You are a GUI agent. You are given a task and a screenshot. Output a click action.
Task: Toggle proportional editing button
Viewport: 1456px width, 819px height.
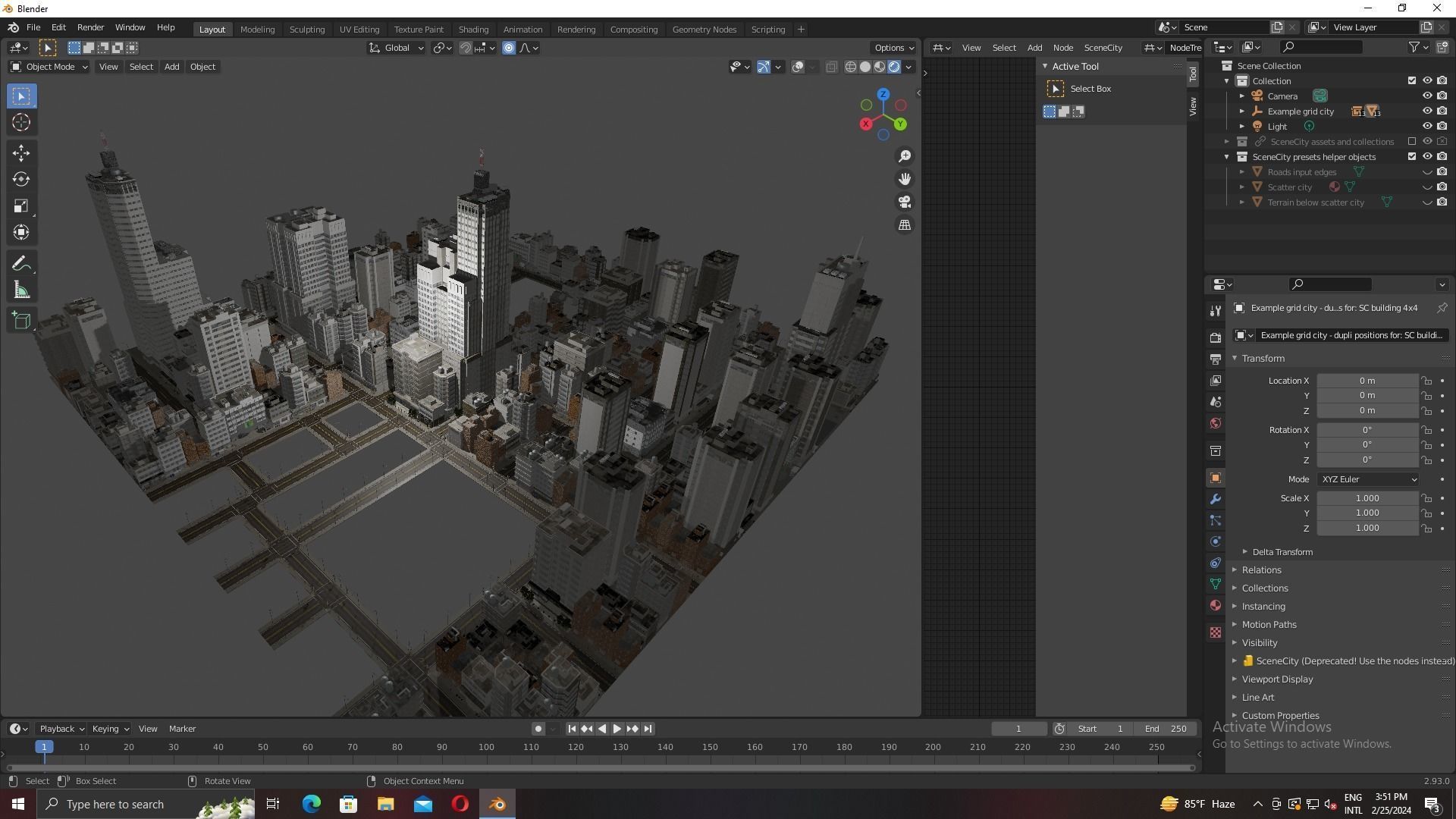[509, 48]
